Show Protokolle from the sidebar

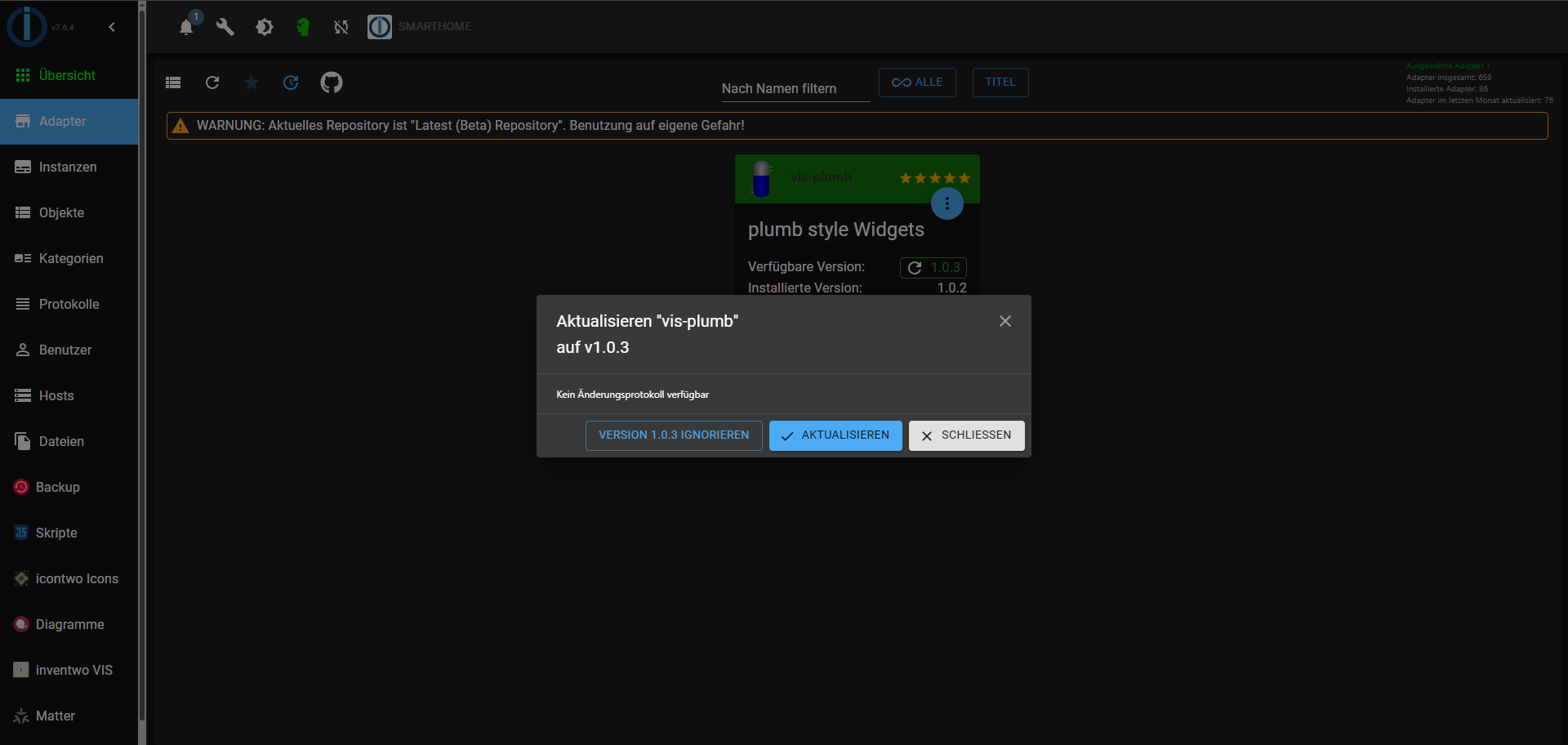pyautogui.click(x=69, y=304)
